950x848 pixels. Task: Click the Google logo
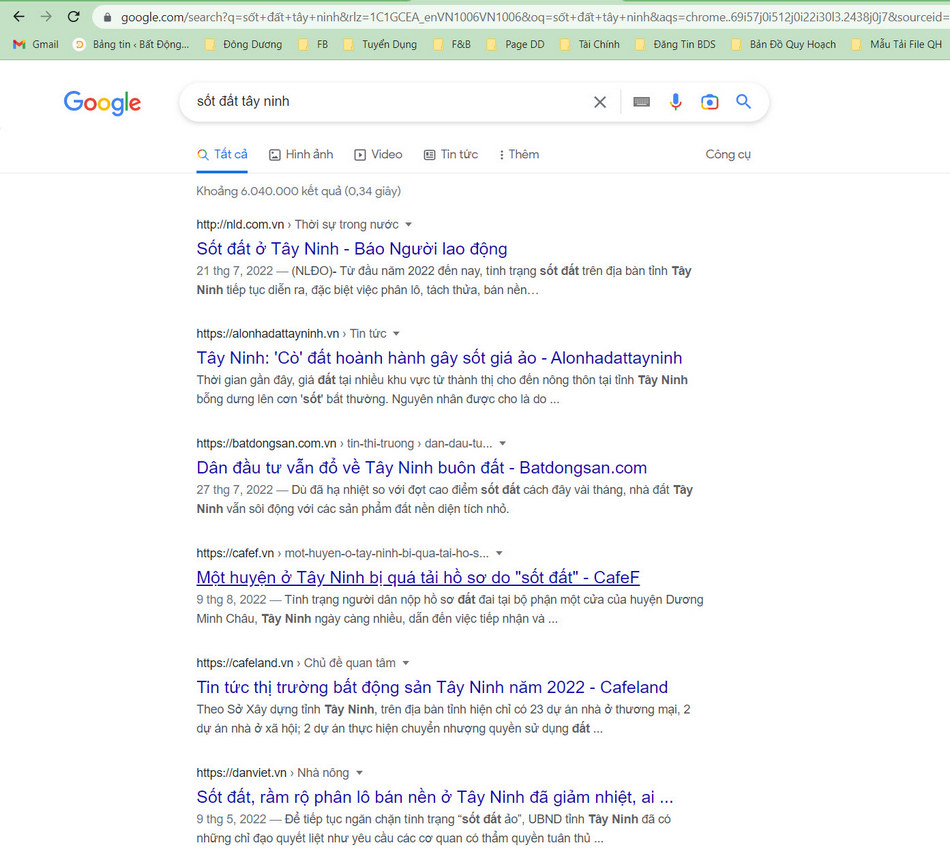[102, 102]
